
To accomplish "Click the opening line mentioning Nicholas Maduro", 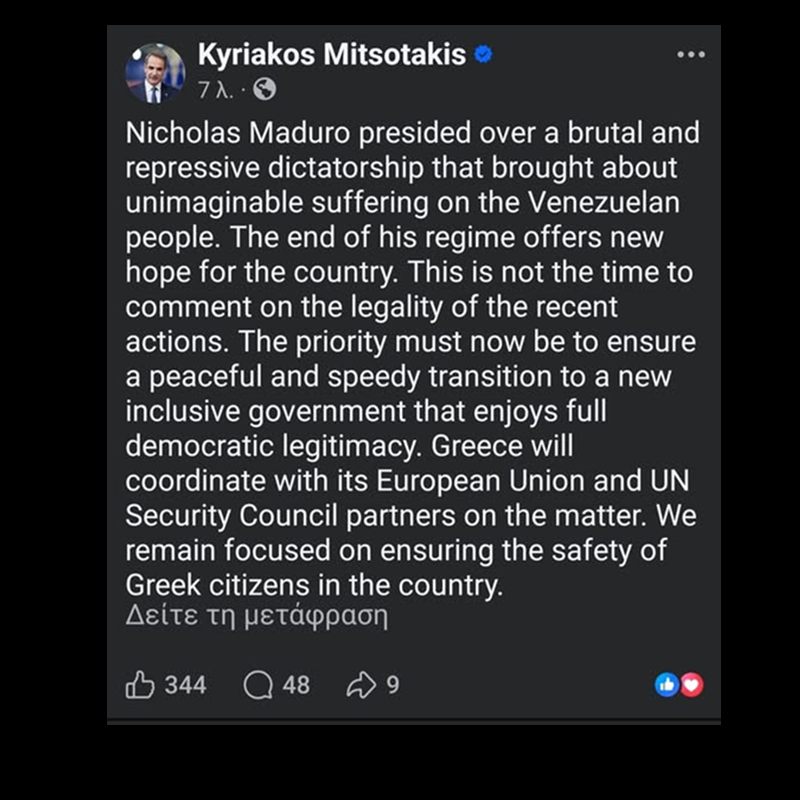I will (x=412, y=133).
